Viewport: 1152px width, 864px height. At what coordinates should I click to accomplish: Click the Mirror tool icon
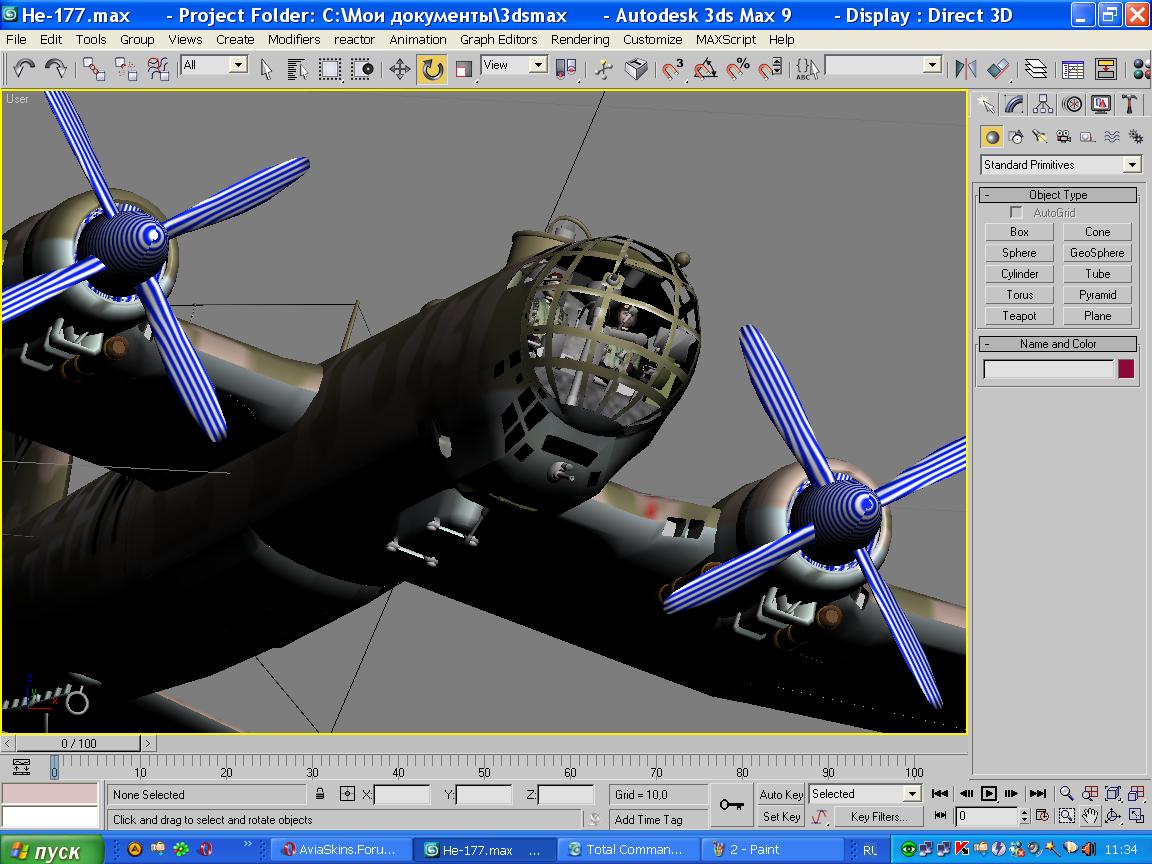[965, 69]
